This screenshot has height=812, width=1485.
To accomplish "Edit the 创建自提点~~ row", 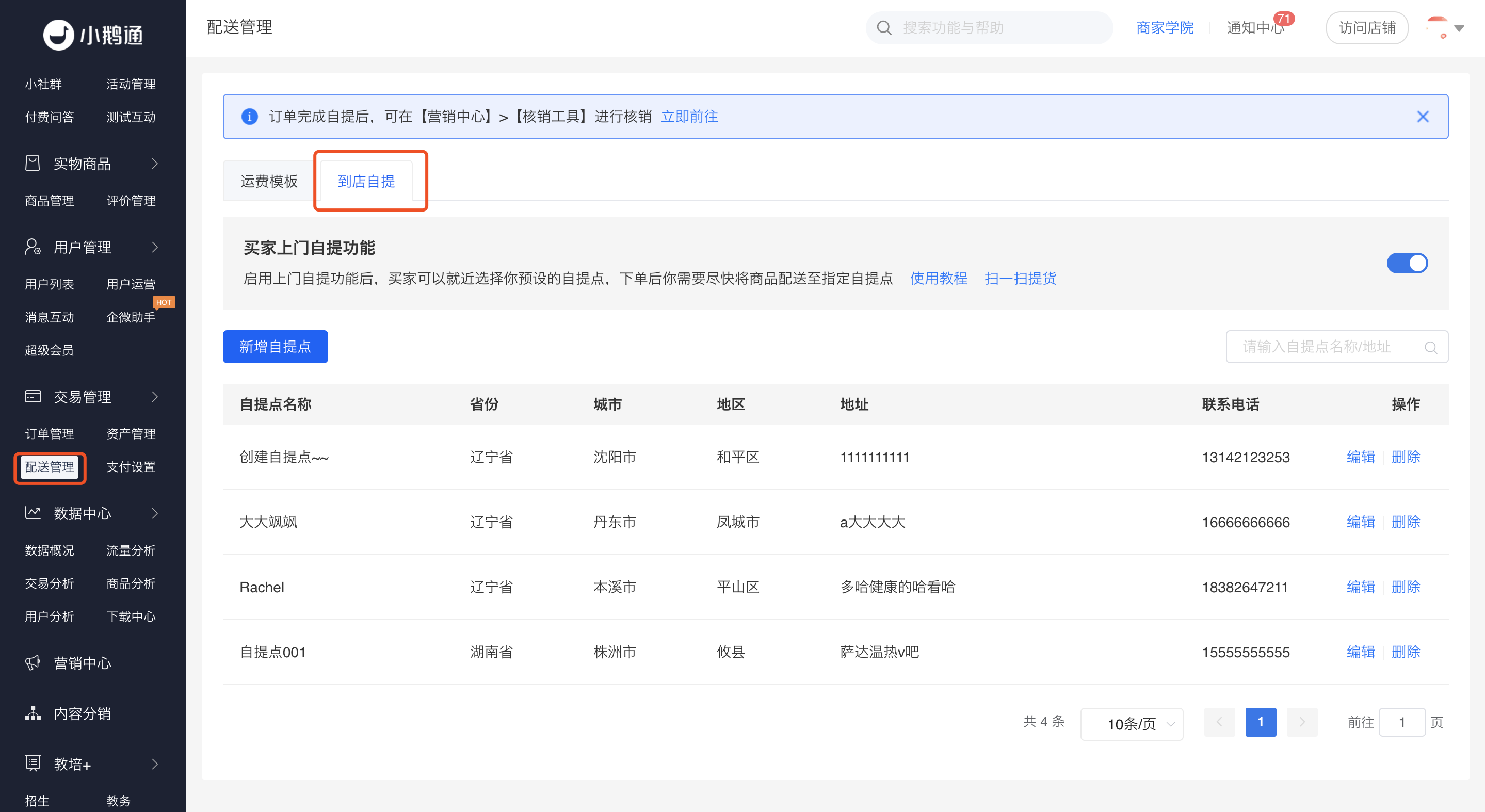I will click(x=1361, y=457).
